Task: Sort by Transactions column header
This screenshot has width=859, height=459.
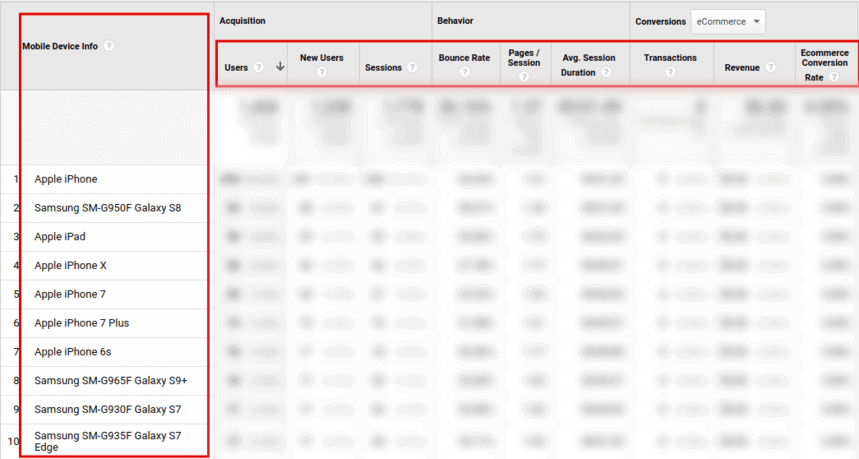Action: tap(670, 58)
